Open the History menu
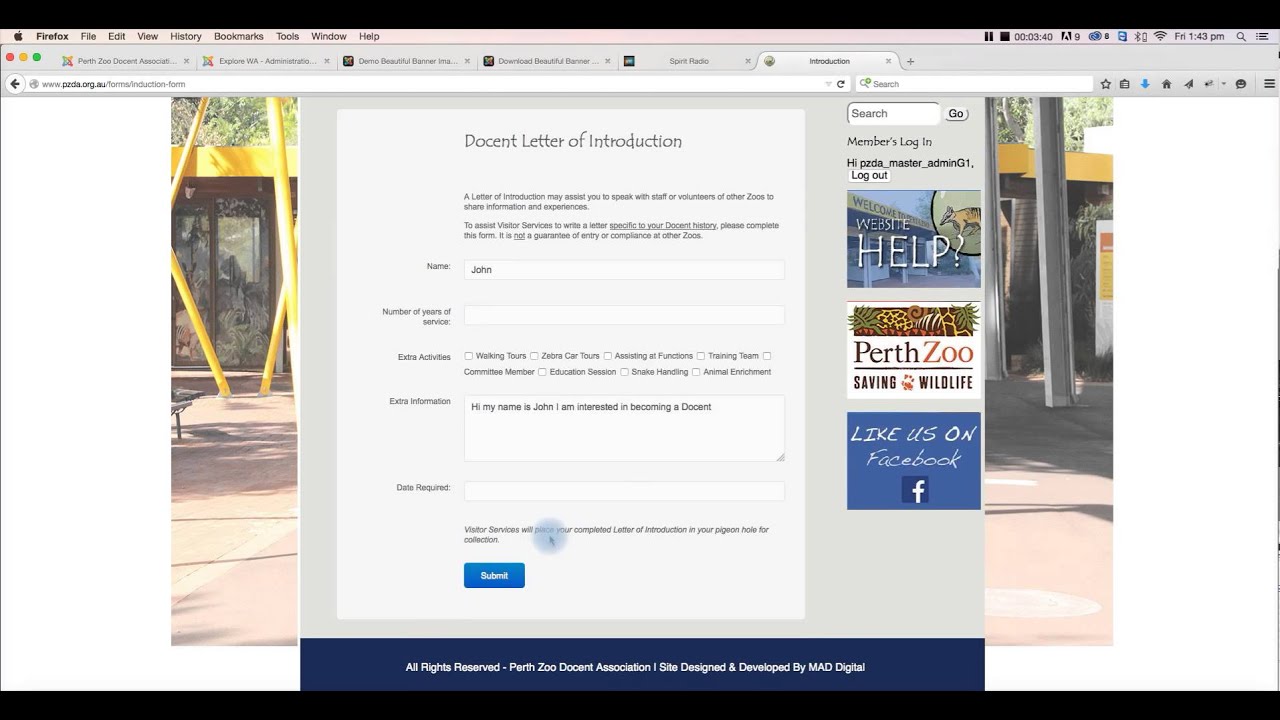 pyautogui.click(x=185, y=36)
